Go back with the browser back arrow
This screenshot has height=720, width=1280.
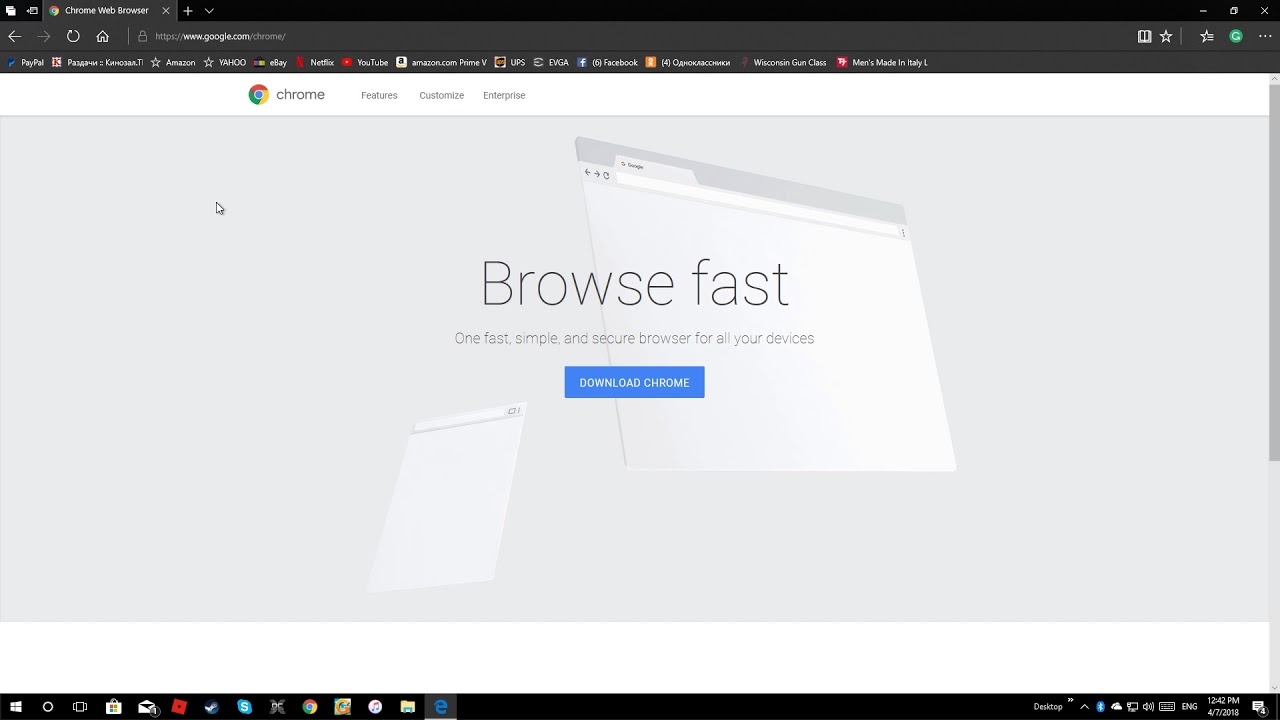click(x=14, y=36)
